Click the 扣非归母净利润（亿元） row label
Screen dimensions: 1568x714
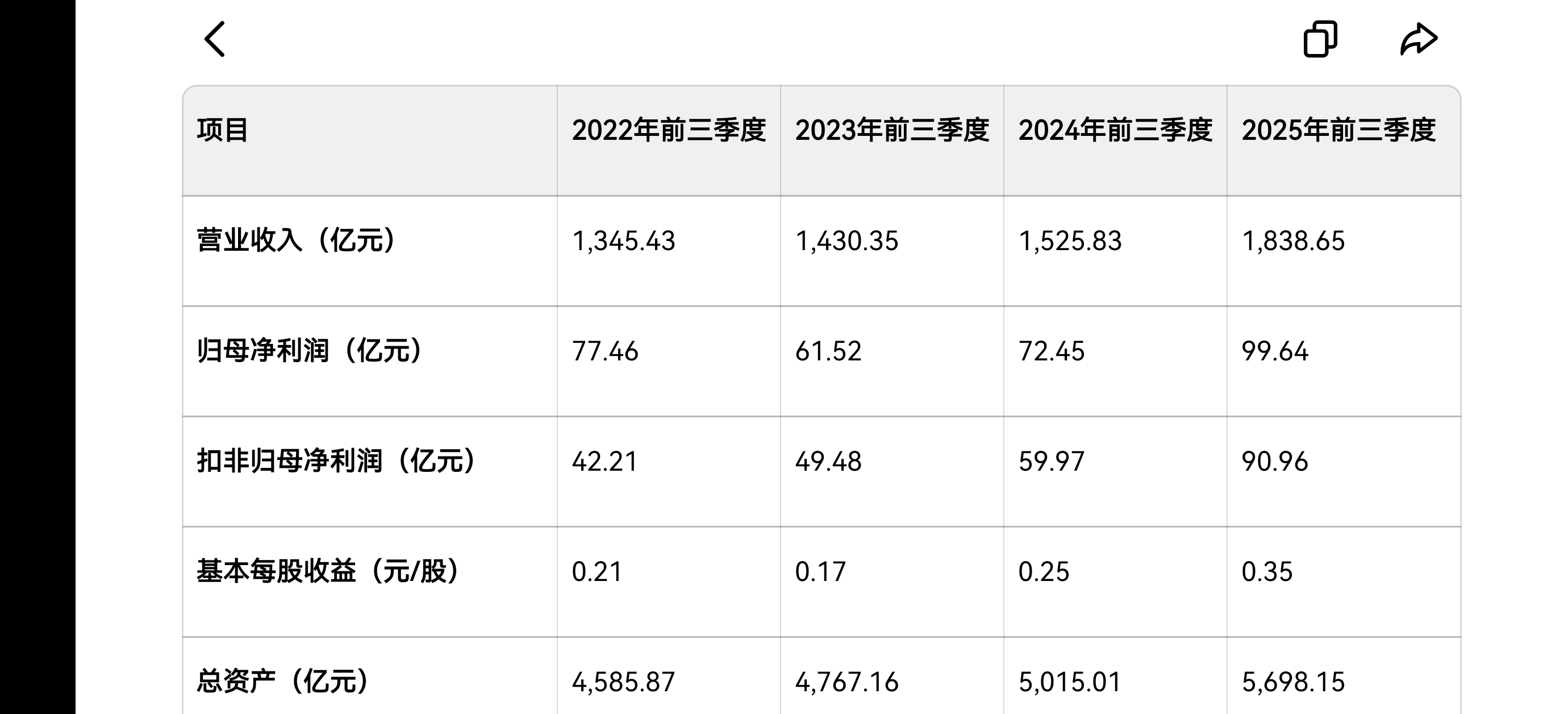point(336,460)
